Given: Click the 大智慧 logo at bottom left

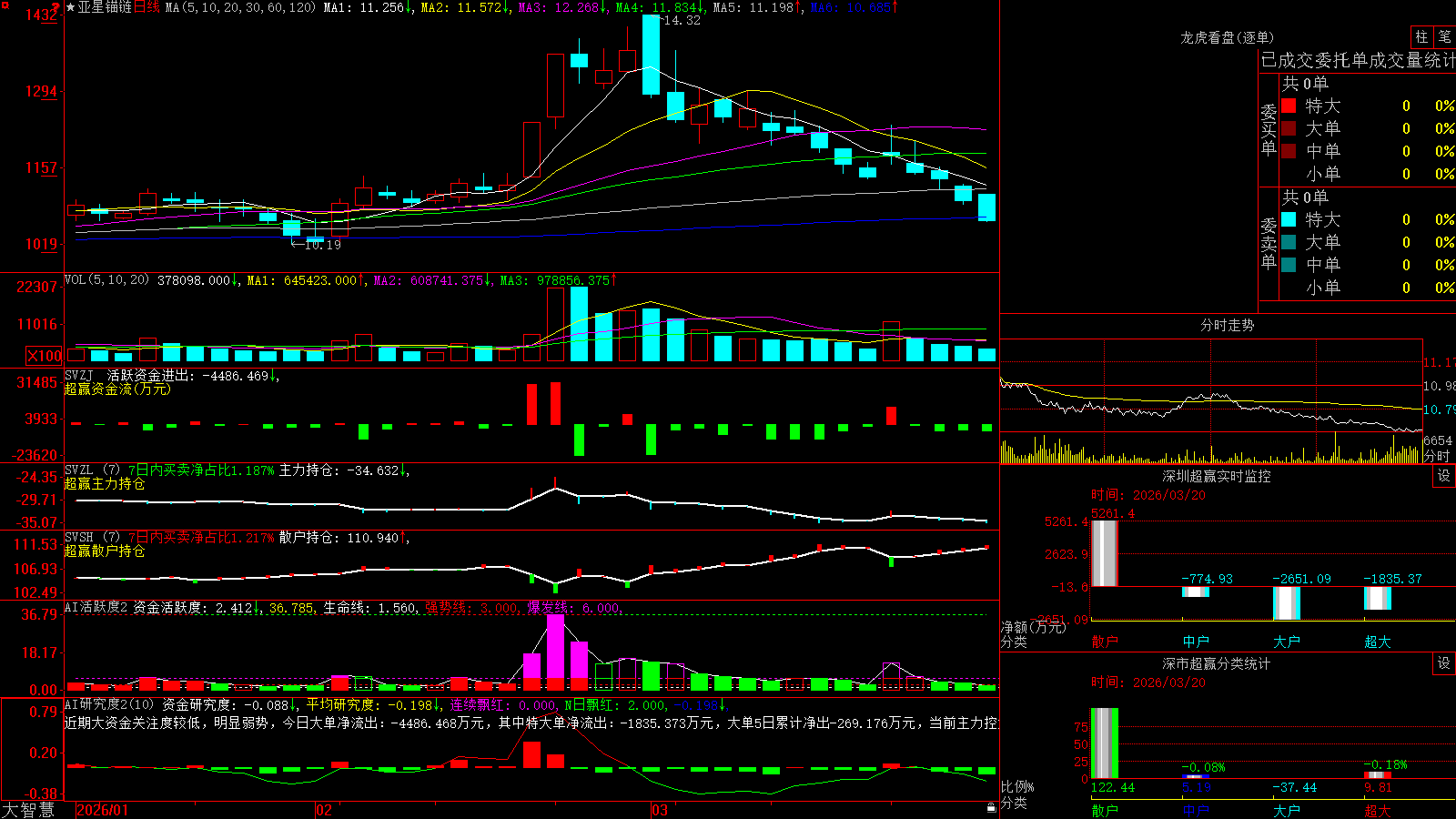Looking at the screenshot, I should click(x=28, y=810).
